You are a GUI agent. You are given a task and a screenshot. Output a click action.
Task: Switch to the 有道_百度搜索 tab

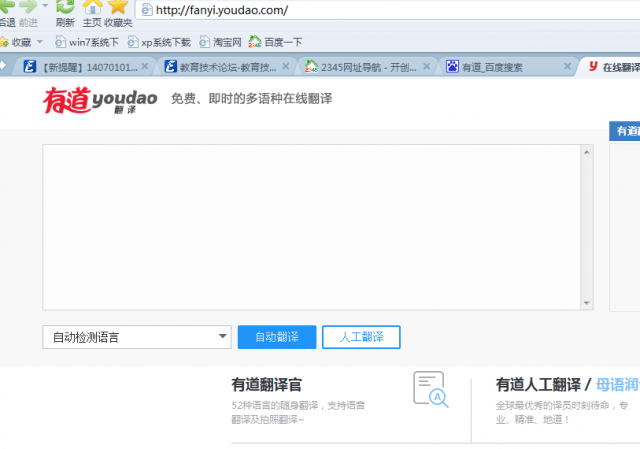(x=504, y=67)
